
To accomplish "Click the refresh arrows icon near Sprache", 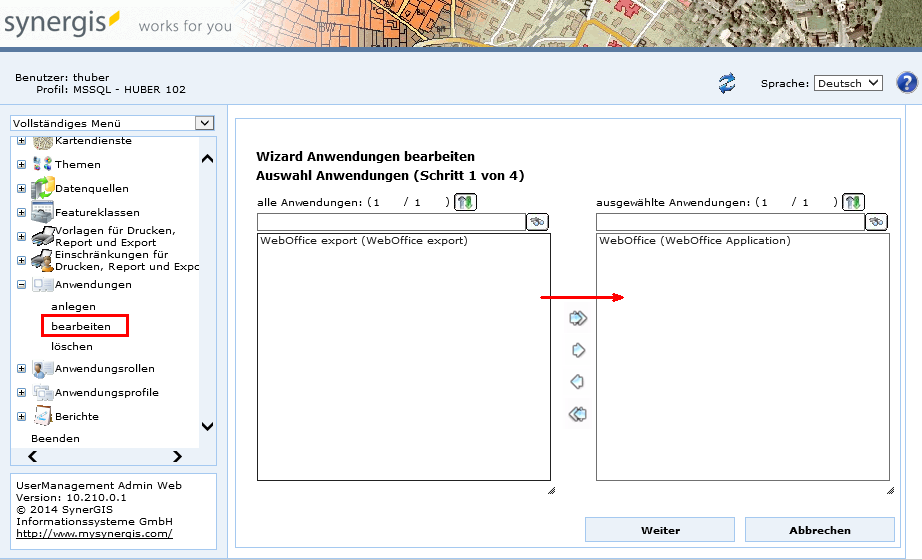I will point(727,83).
